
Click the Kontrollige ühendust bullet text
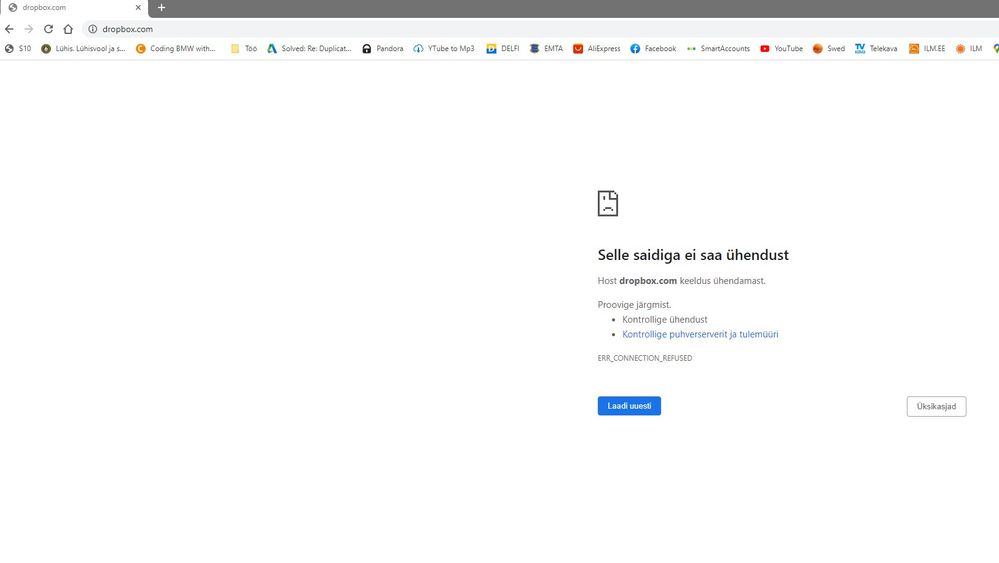(x=665, y=320)
